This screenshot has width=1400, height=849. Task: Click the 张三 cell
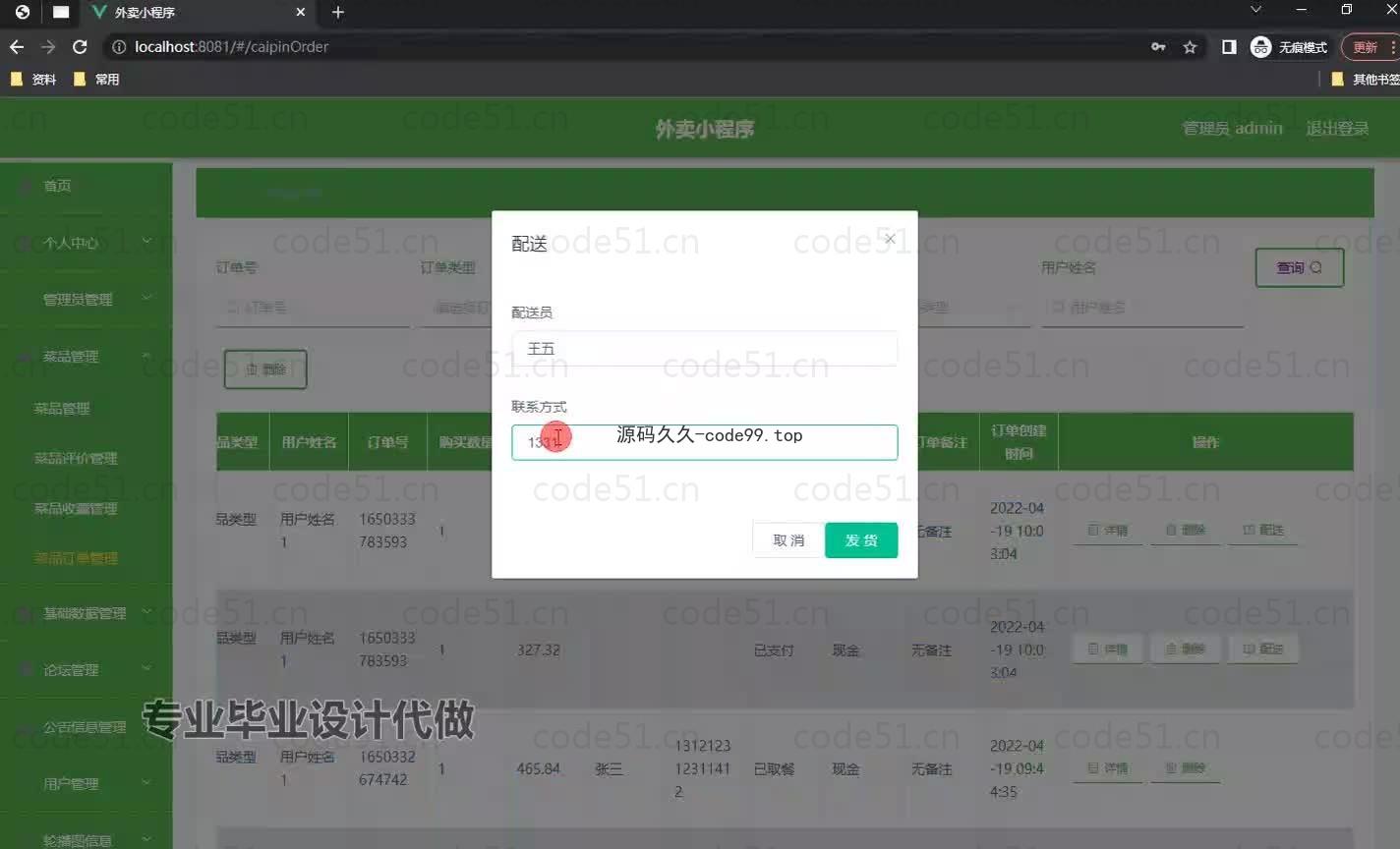coord(610,769)
